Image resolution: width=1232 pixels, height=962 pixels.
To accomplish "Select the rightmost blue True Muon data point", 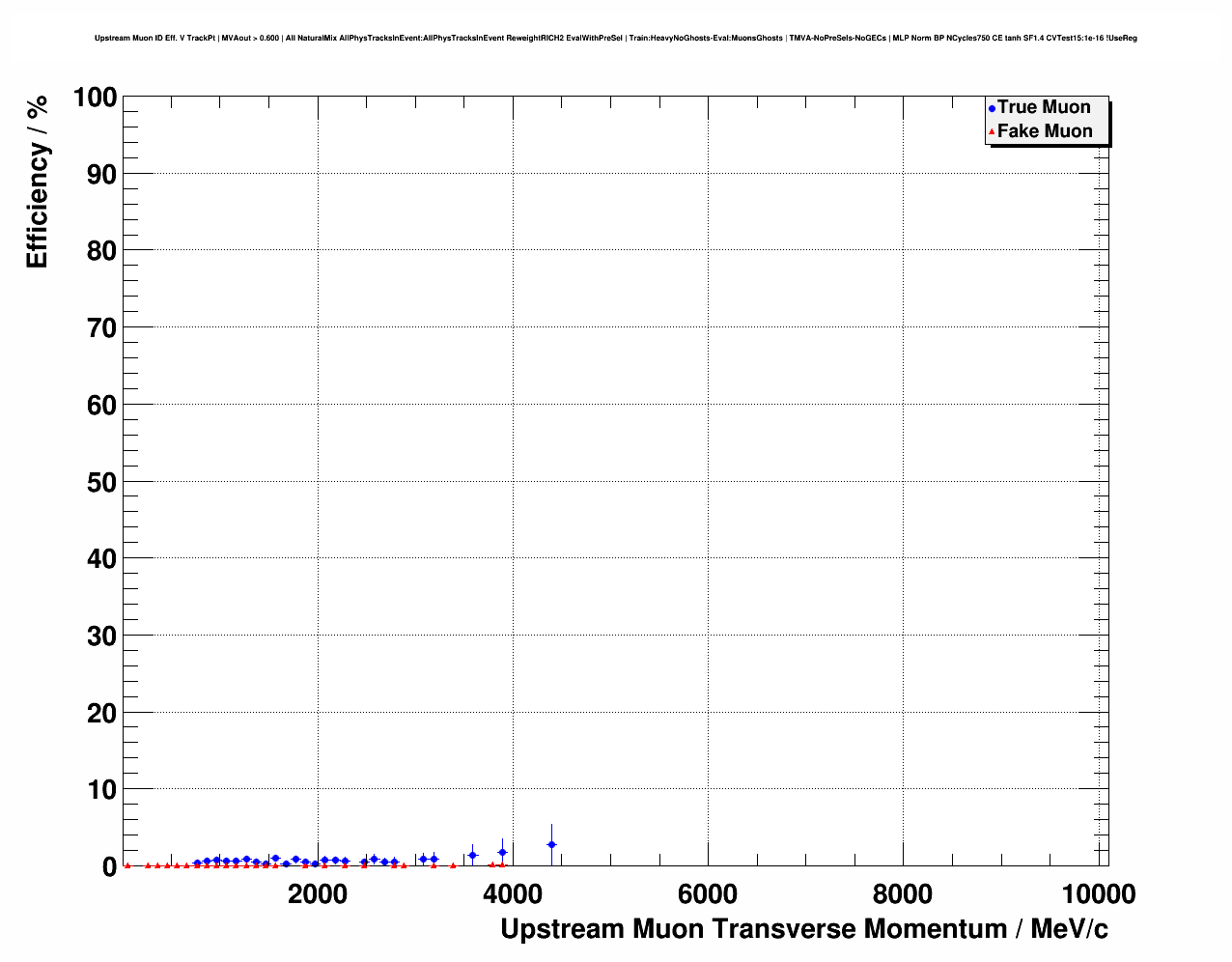I will click(551, 844).
